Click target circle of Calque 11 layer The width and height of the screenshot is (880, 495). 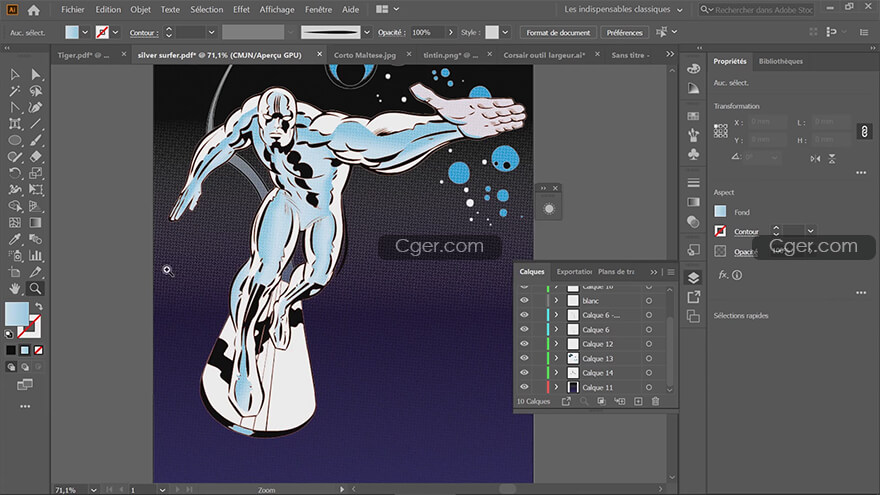pyautogui.click(x=649, y=387)
